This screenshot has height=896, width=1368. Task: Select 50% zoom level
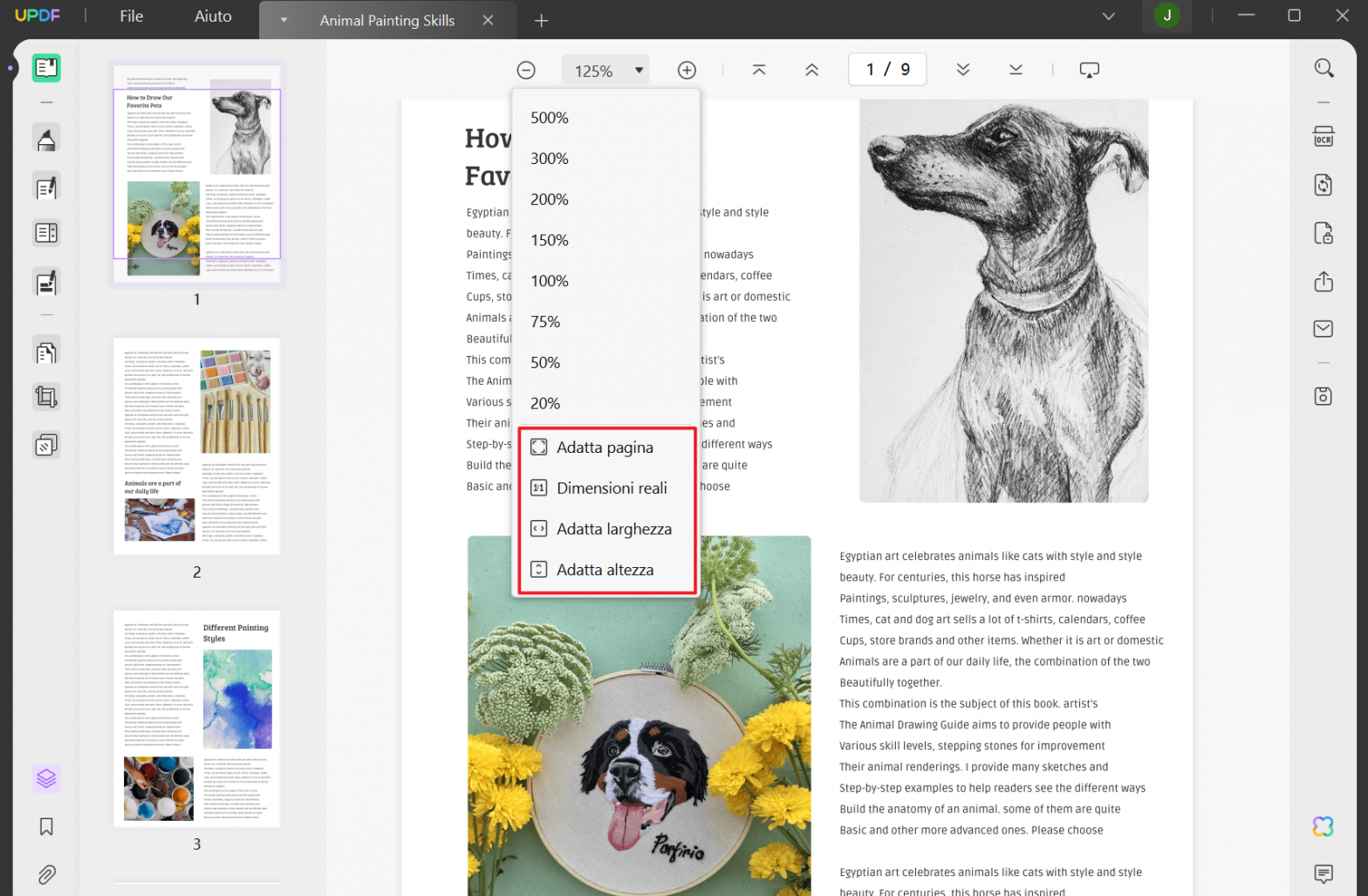tap(606, 363)
